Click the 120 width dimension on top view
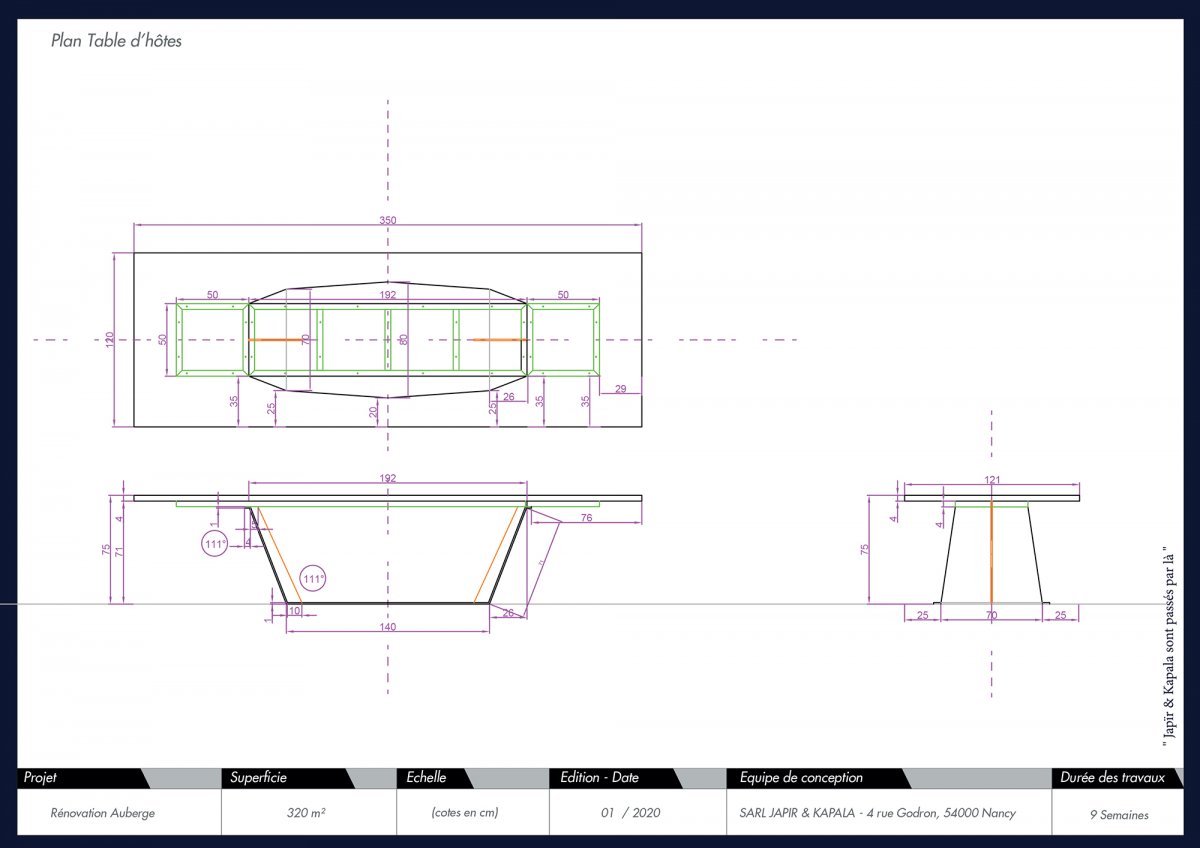This screenshot has height=848, width=1200. 110,340
